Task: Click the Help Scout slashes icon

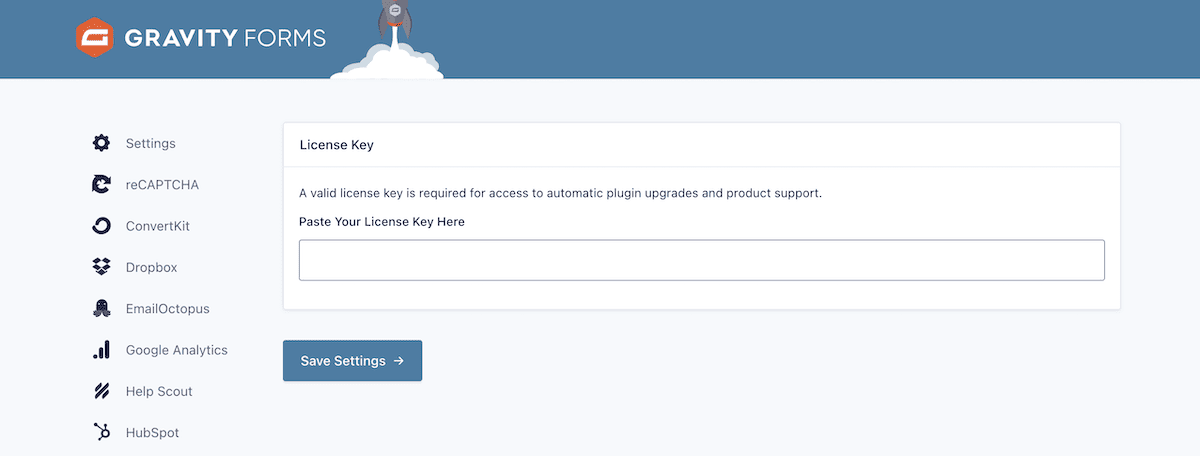Action: click(101, 391)
